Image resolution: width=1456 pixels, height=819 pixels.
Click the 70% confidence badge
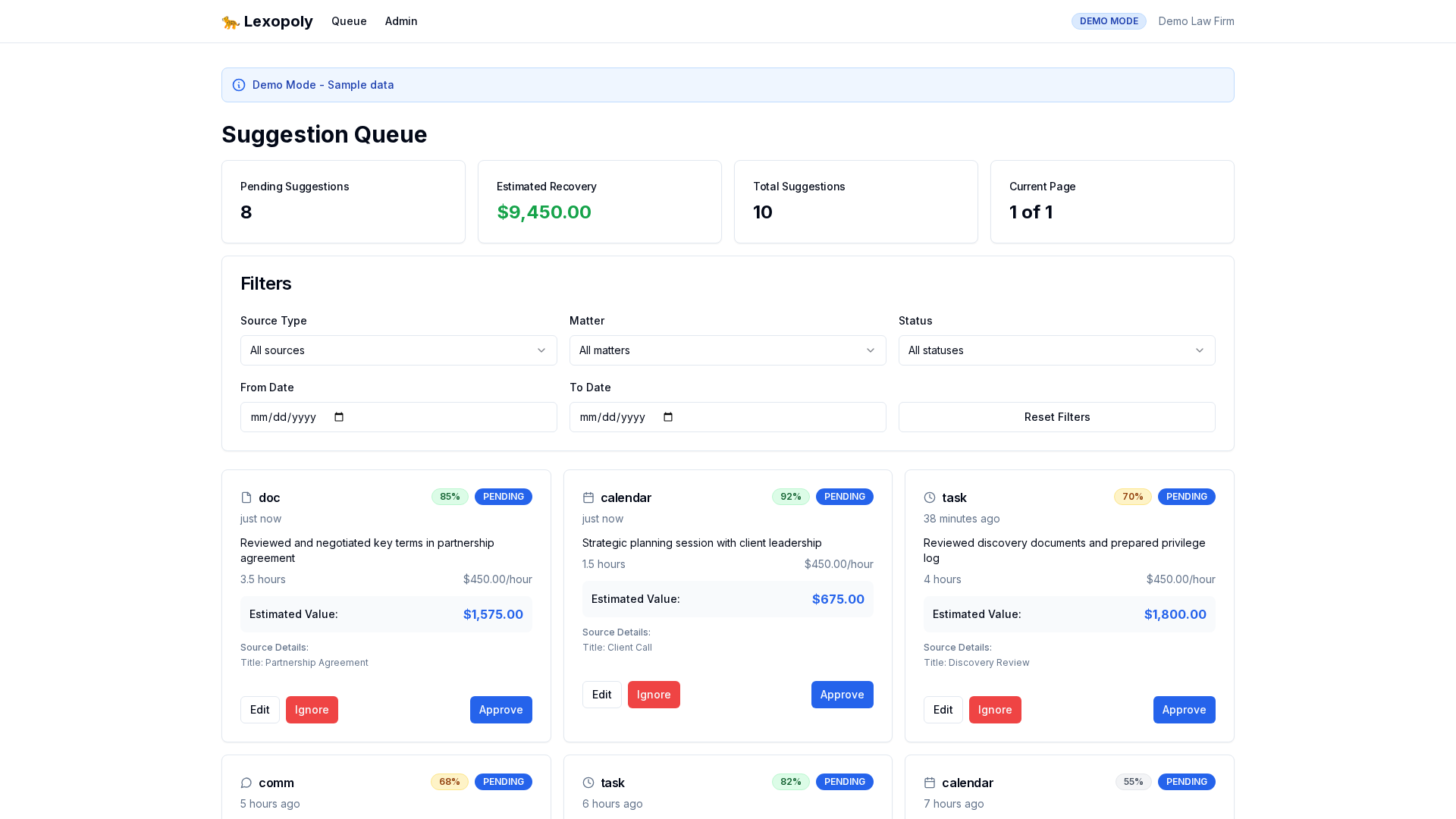click(x=1133, y=497)
